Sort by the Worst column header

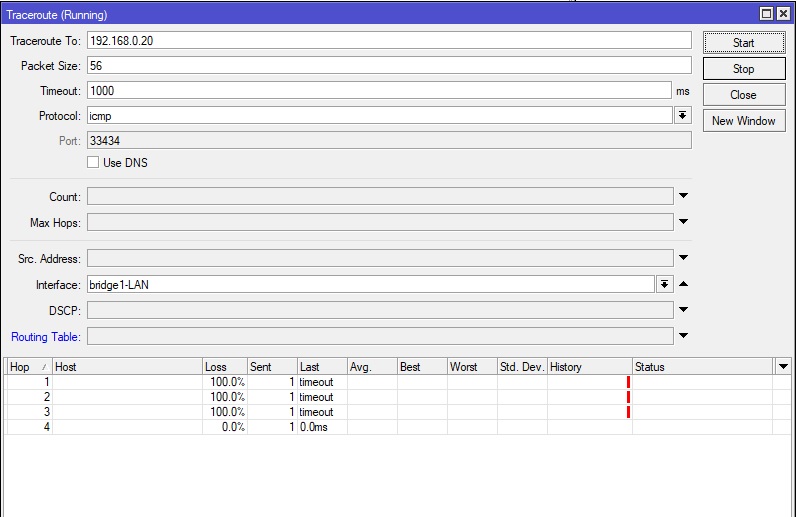[x=472, y=367]
